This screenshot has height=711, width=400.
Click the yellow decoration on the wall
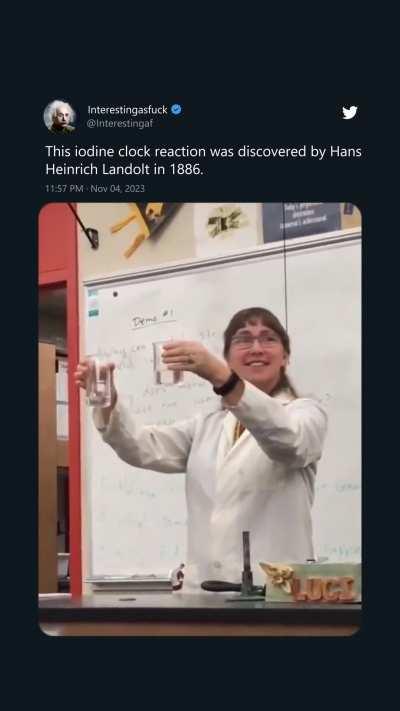tap(134, 230)
